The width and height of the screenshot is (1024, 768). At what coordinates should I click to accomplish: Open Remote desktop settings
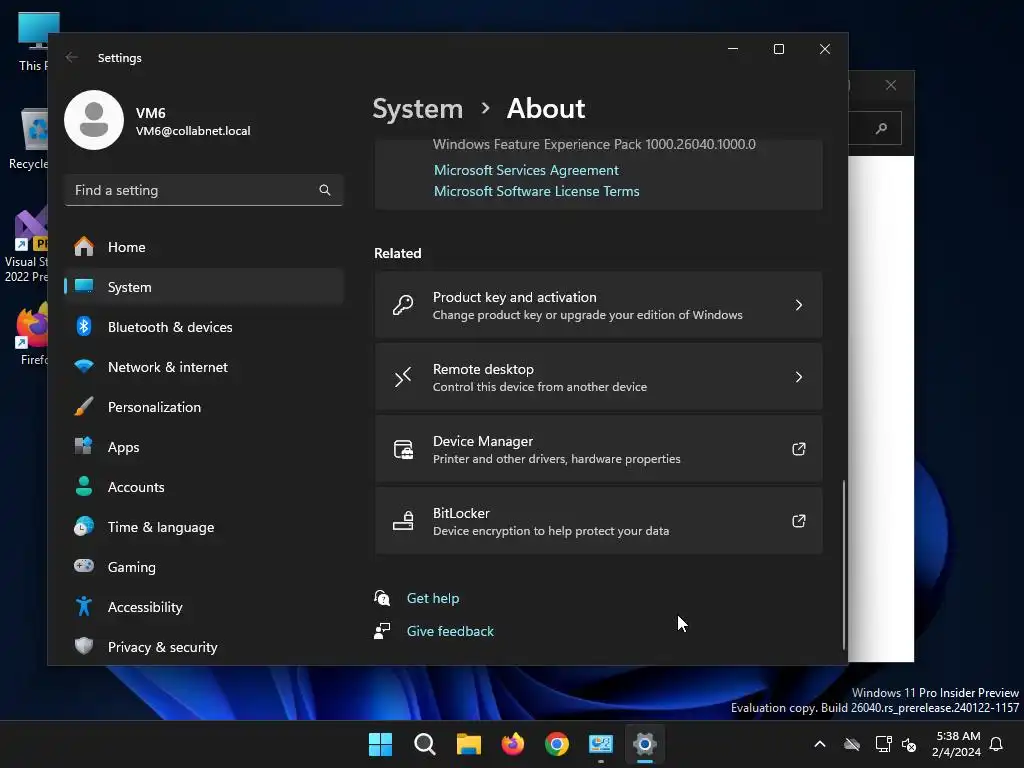click(598, 377)
